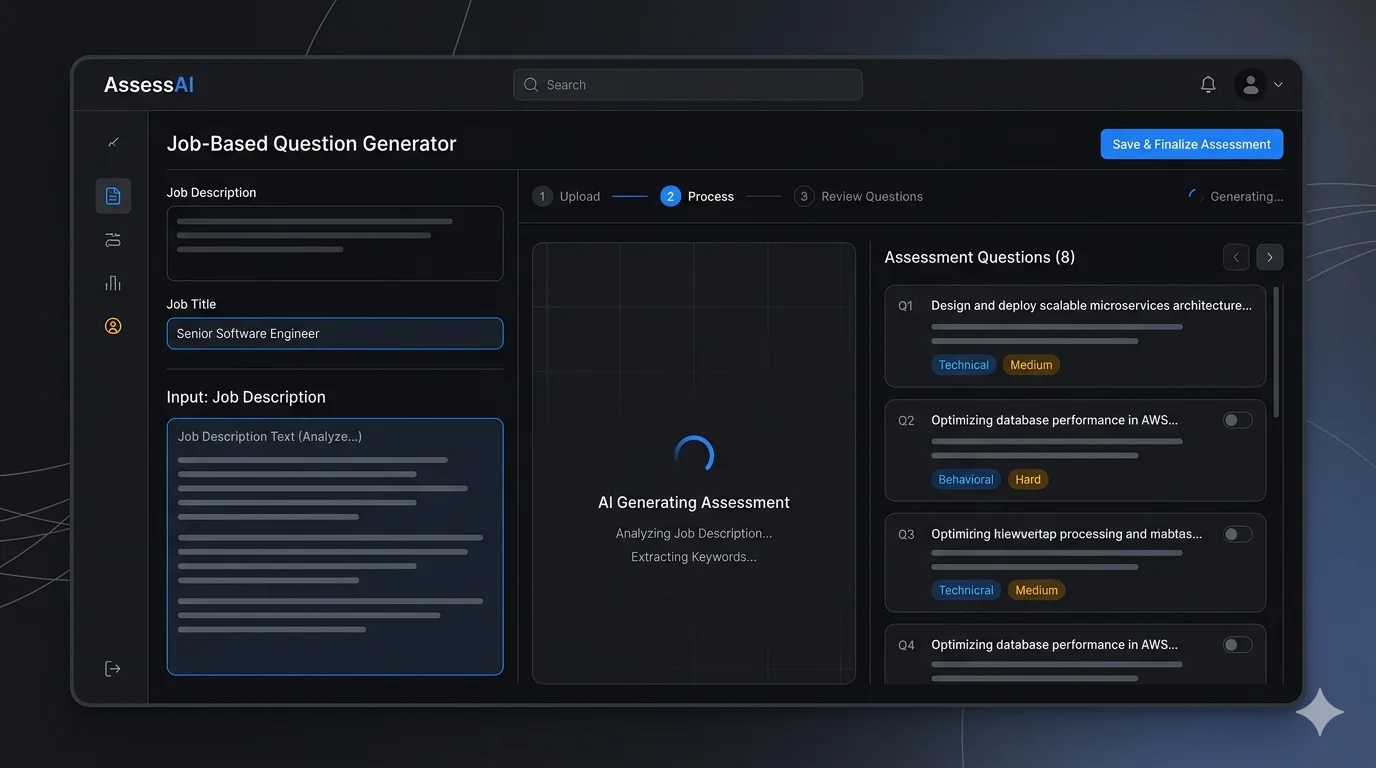Open notifications bell
This screenshot has width=1376, height=768.
1208,85
